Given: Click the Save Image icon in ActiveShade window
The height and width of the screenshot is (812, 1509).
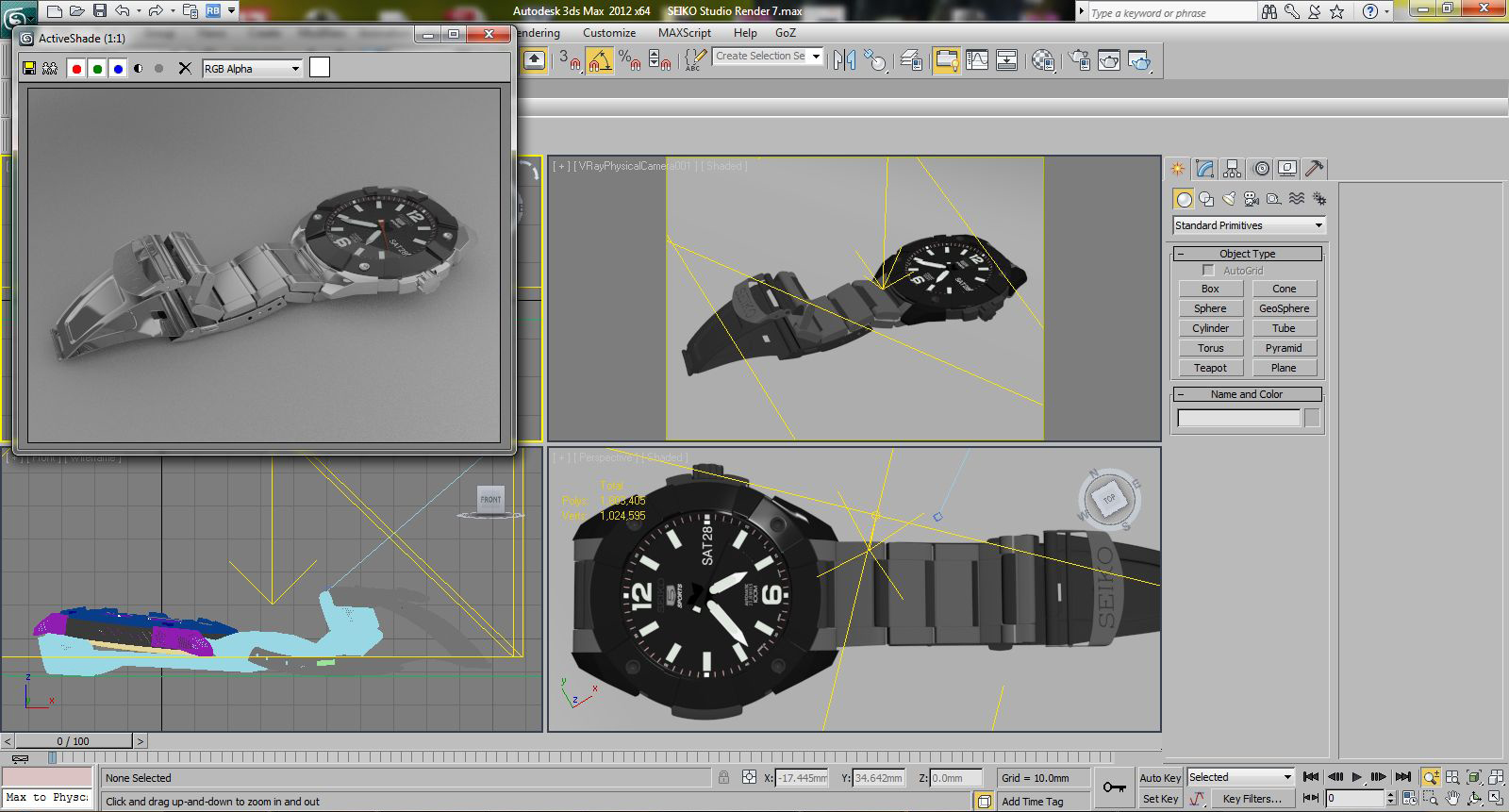Looking at the screenshot, I should pyautogui.click(x=29, y=68).
